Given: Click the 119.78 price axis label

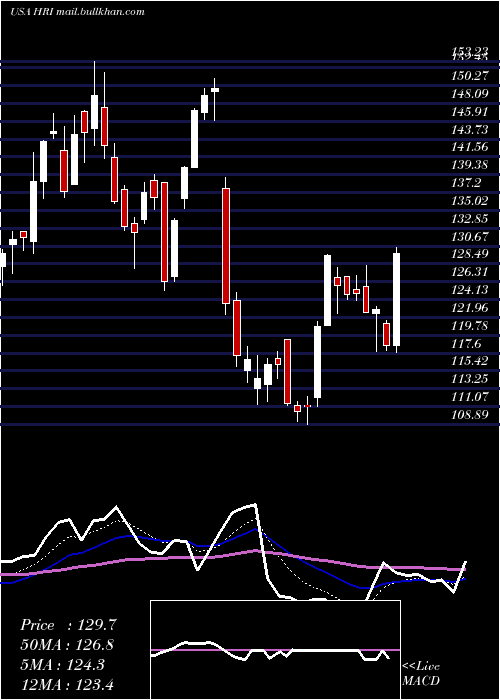Looking at the screenshot, I should pos(469,325).
